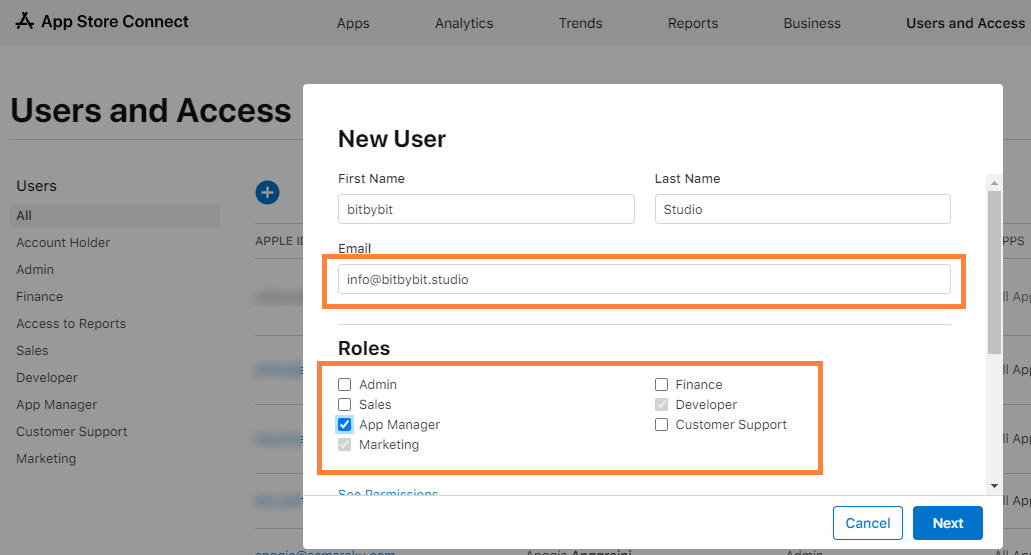The height and width of the screenshot is (555, 1031).
Task: Click the Cancel button
Action: tap(867, 523)
